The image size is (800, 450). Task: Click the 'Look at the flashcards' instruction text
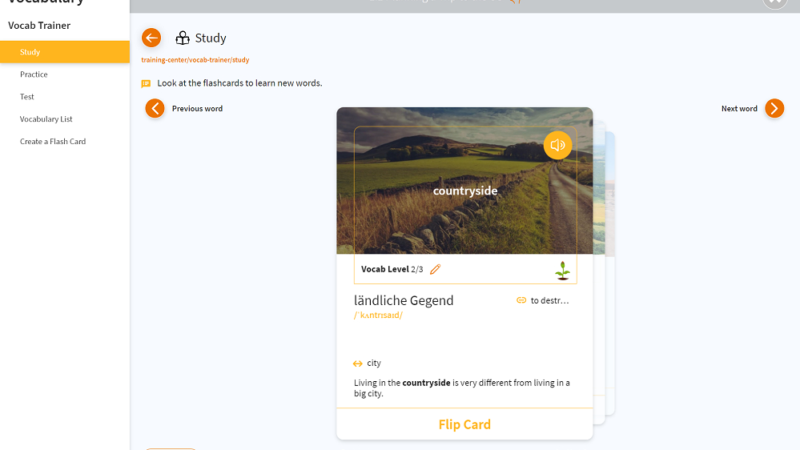click(239, 83)
